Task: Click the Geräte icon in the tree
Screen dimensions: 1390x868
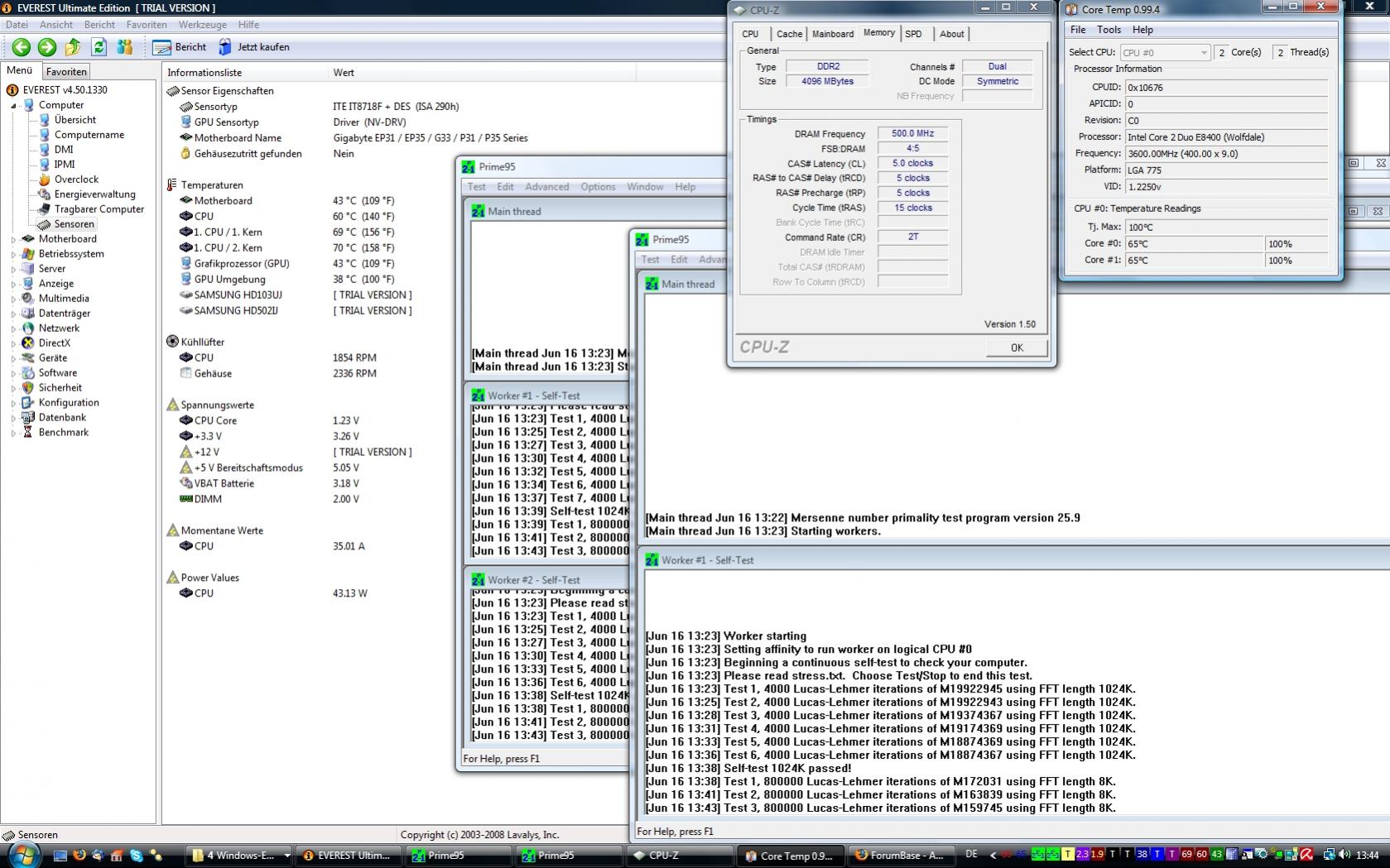Action: tap(28, 358)
